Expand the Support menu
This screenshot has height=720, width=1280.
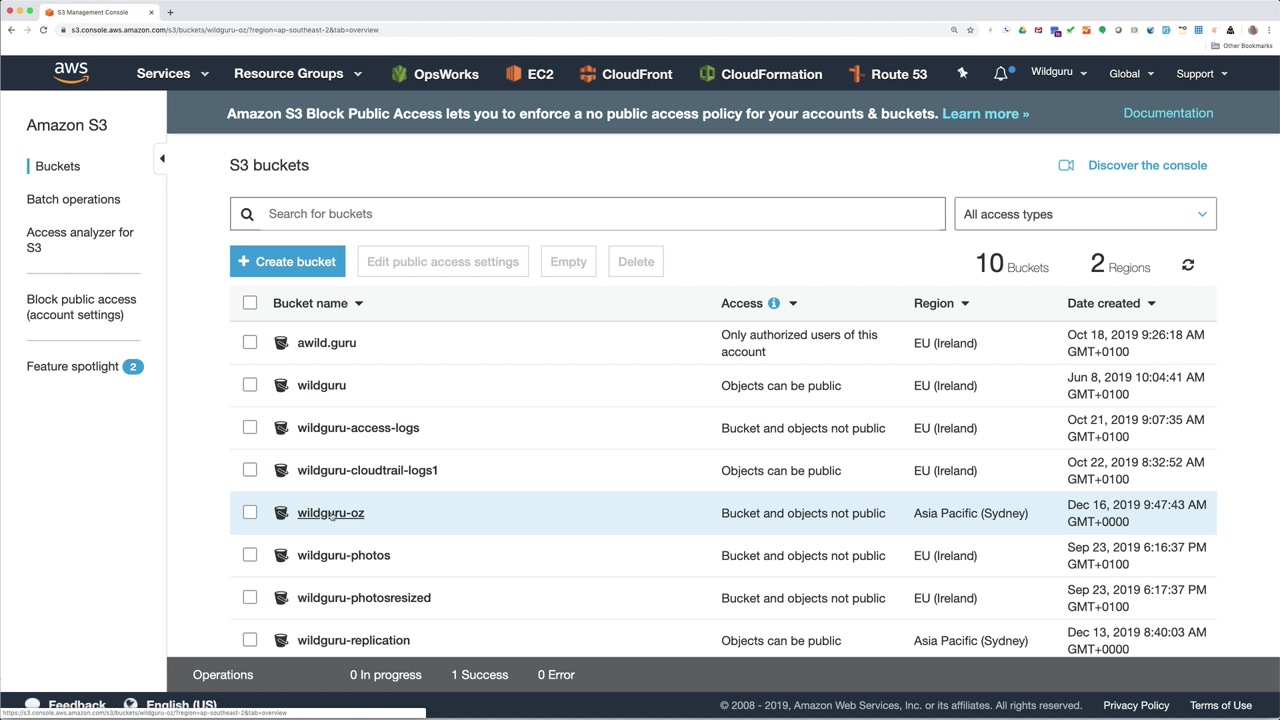[1203, 73]
